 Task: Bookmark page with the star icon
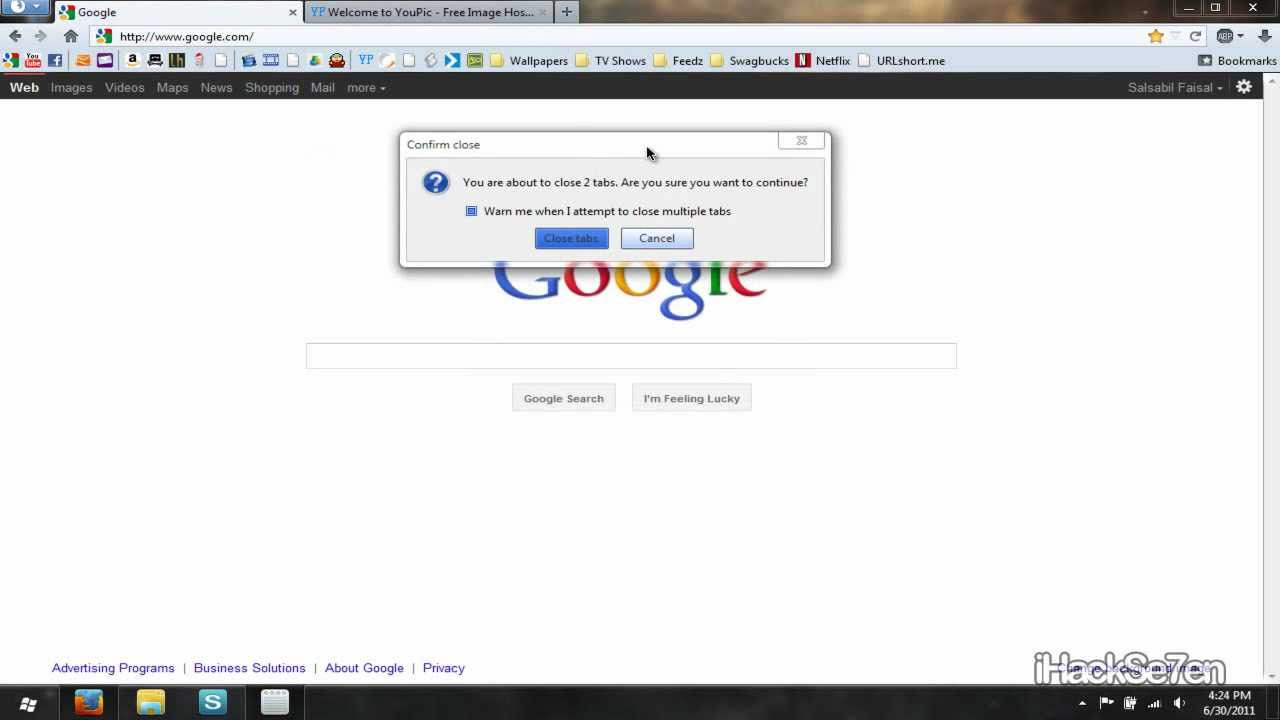point(1156,36)
